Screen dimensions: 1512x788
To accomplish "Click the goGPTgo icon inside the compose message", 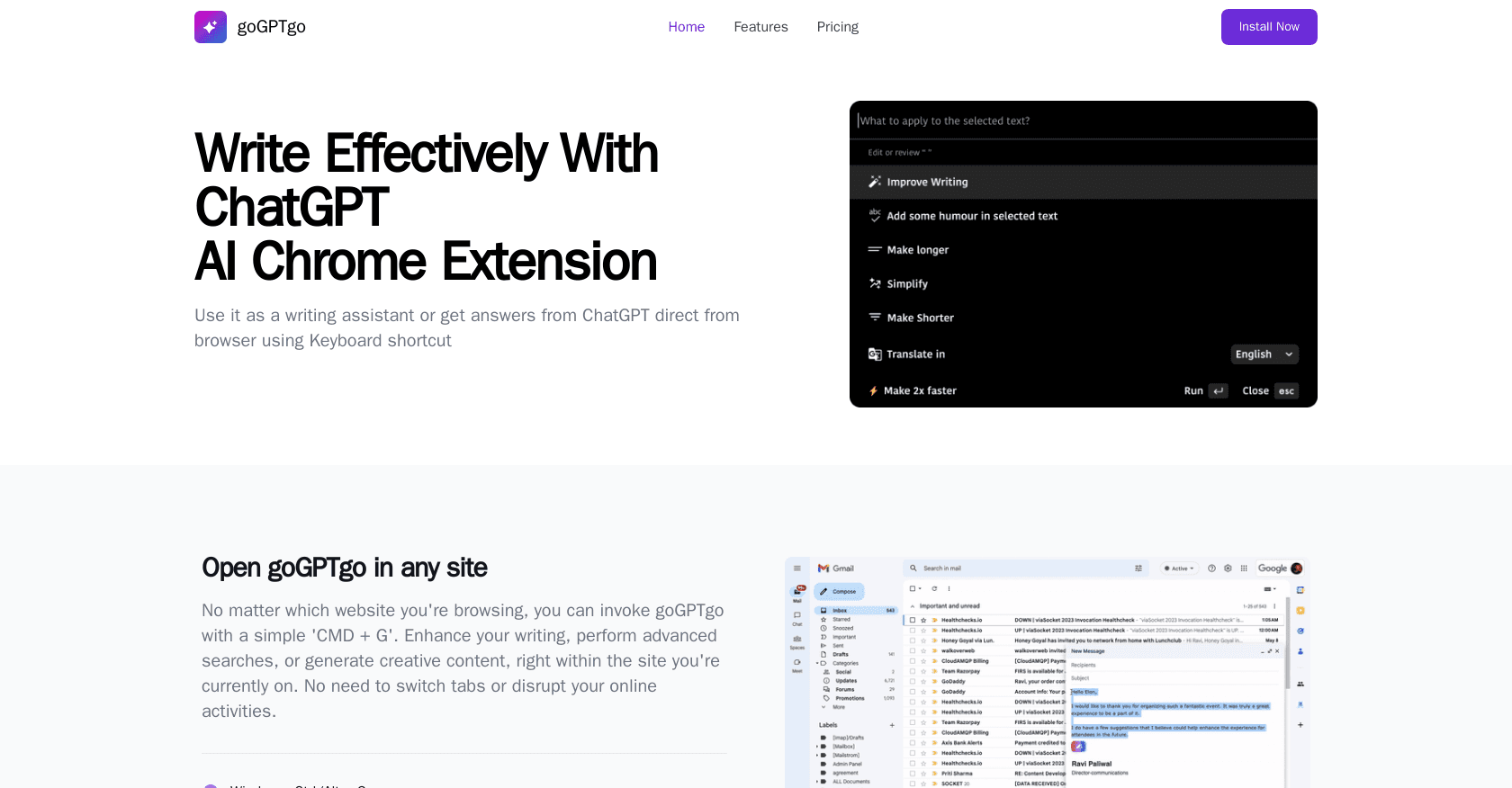I will 1078,747.
